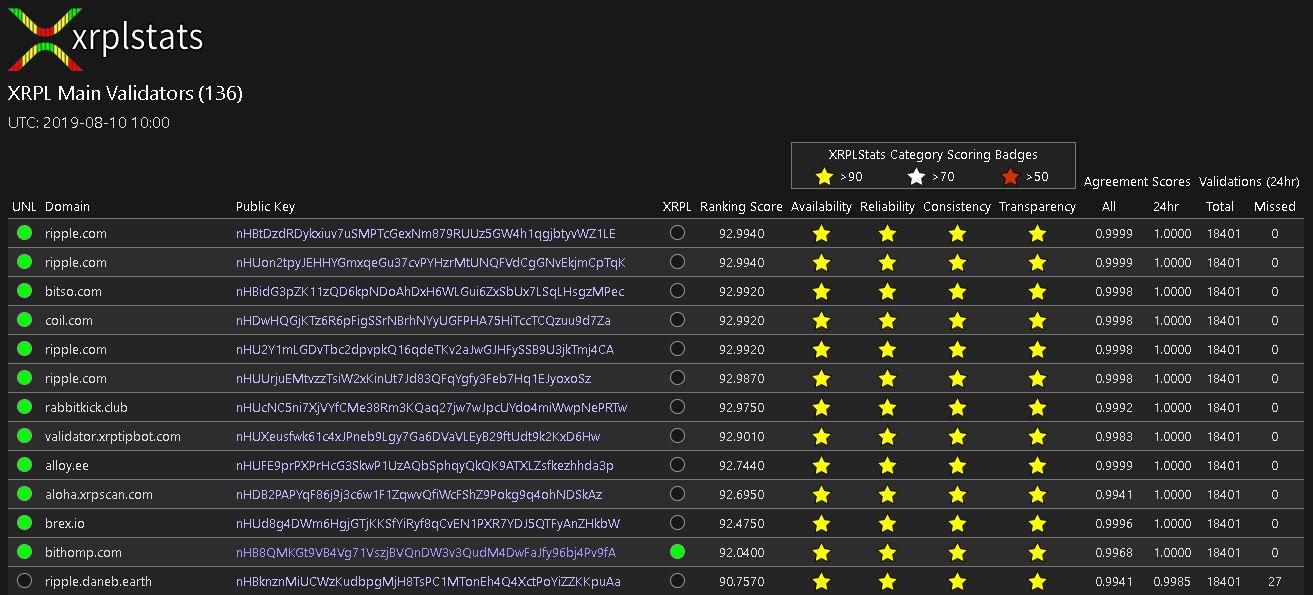The width and height of the screenshot is (1313, 595).
Task: Open the alloy.ee public key link nHUFE9p
Action: (425, 466)
